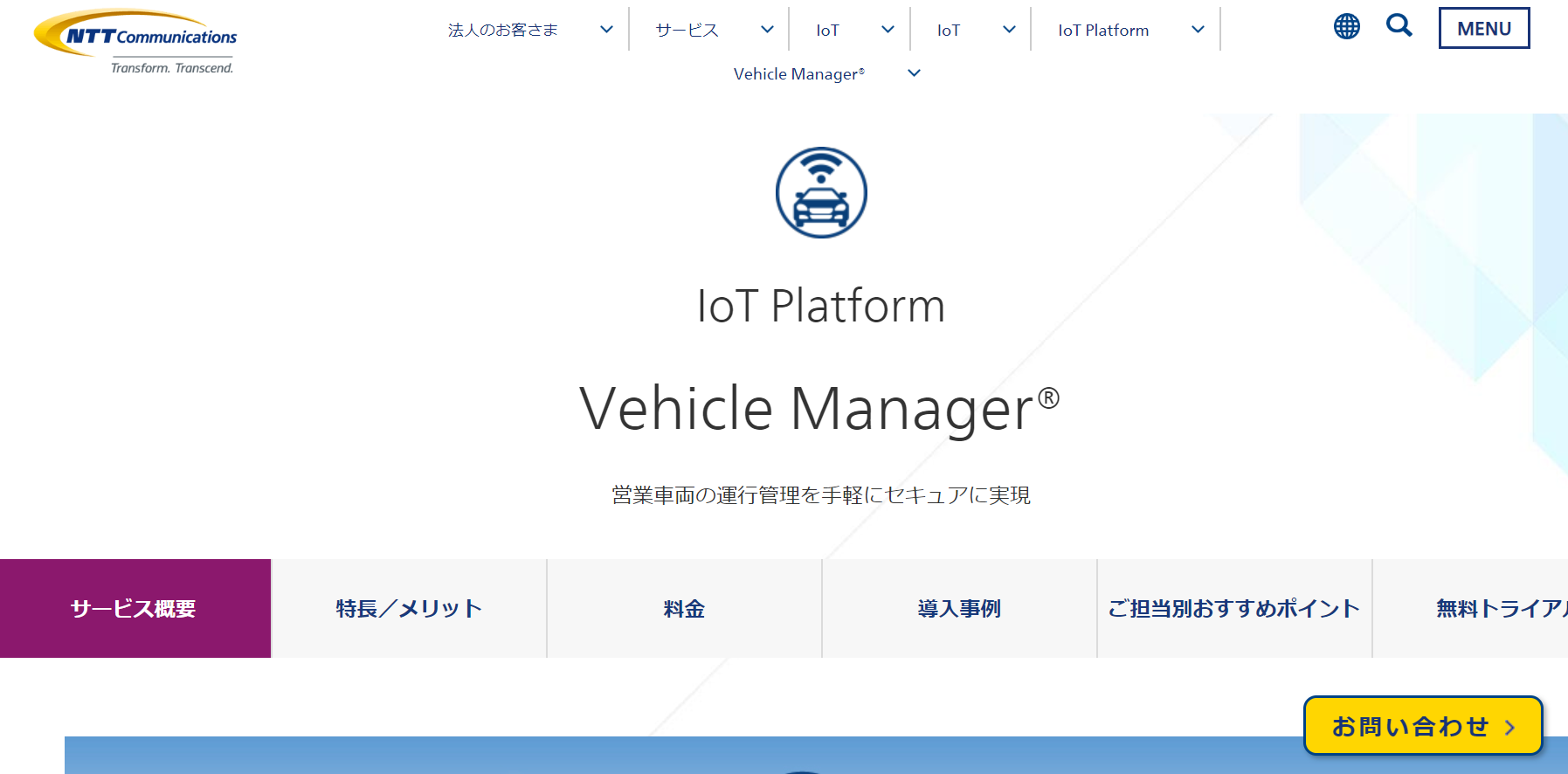Open the サービス breadcrumb link

687,30
